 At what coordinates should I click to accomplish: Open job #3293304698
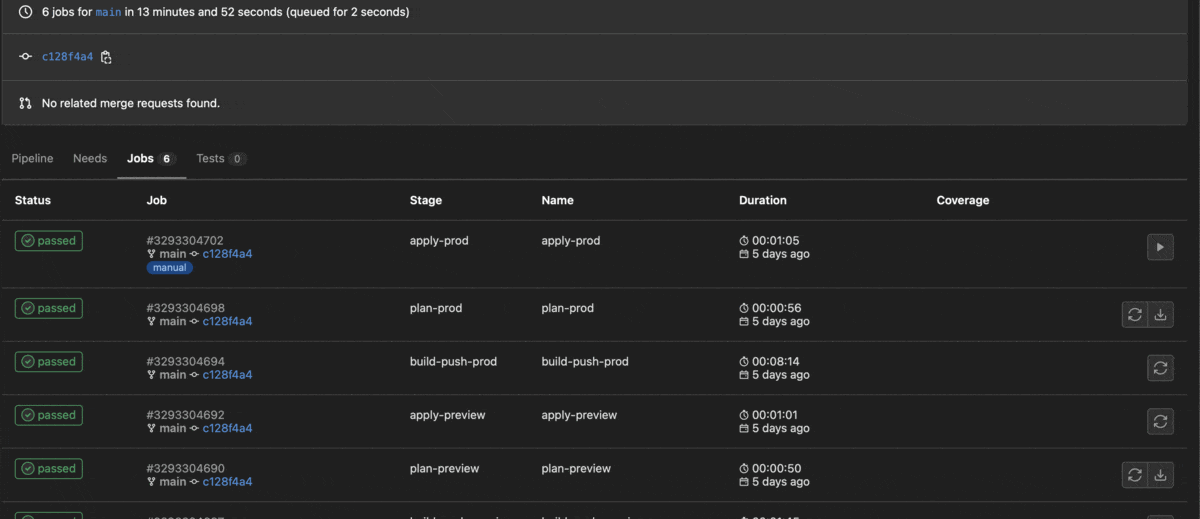click(x=185, y=308)
